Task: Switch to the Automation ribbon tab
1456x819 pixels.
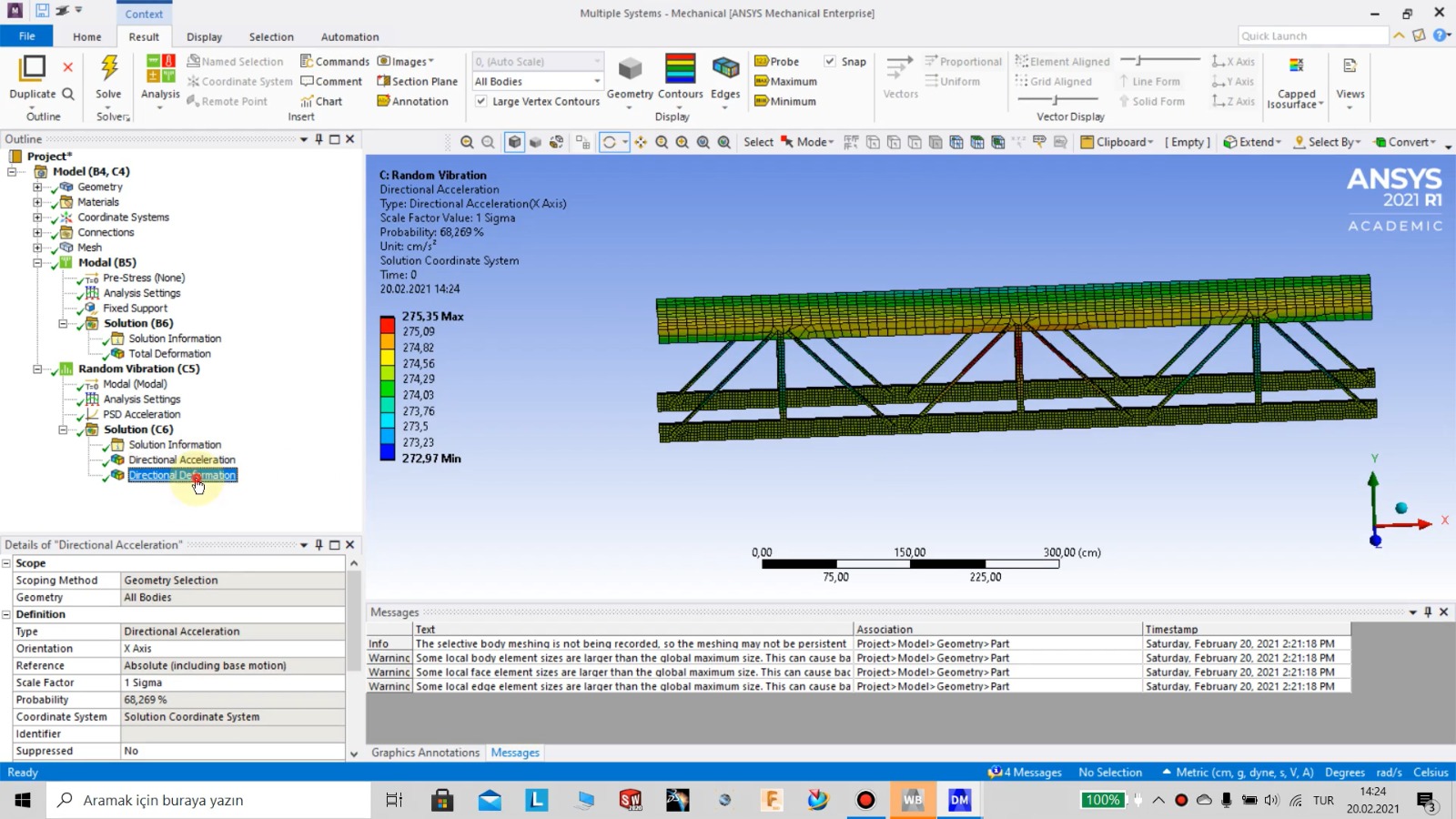Action: [x=349, y=36]
